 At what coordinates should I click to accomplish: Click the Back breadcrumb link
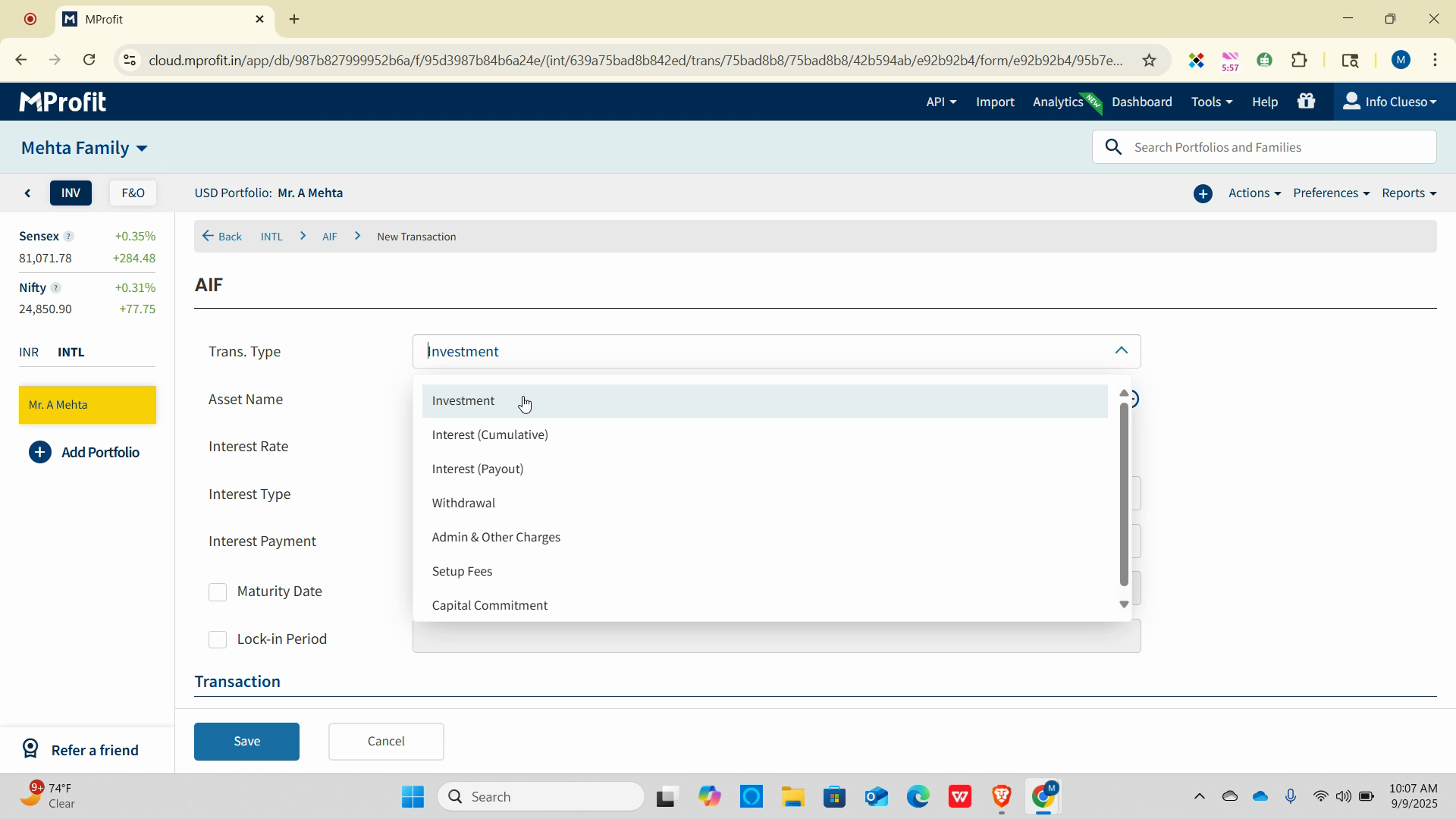(222, 237)
